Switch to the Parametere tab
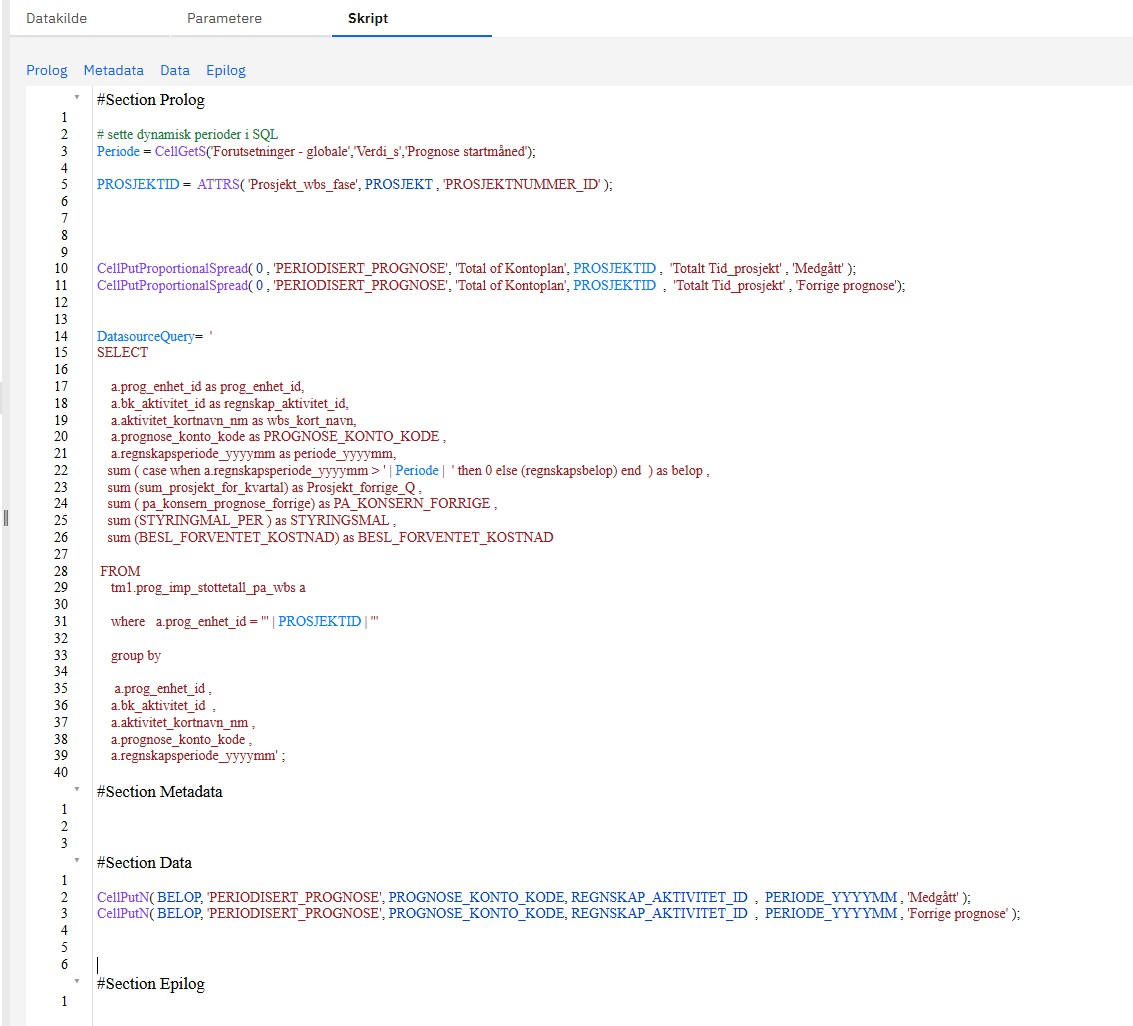 coord(224,18)
